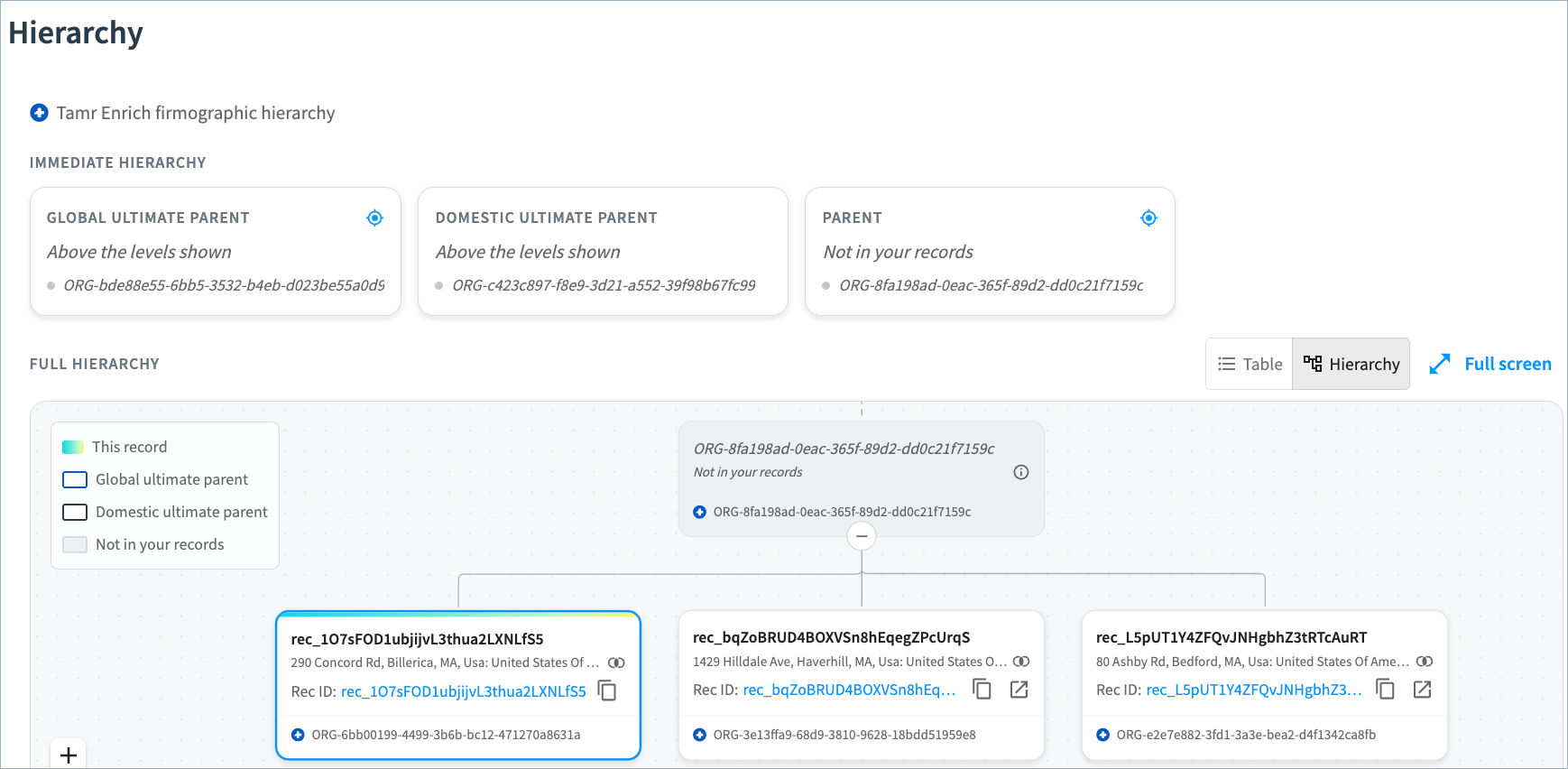Select the rec_1O7sFOD1ubjijvL3thua2LXNLfS5 card title
The height and width of the screenshot is (769, 1568).
pyautogui.click(x=417, y=639)
